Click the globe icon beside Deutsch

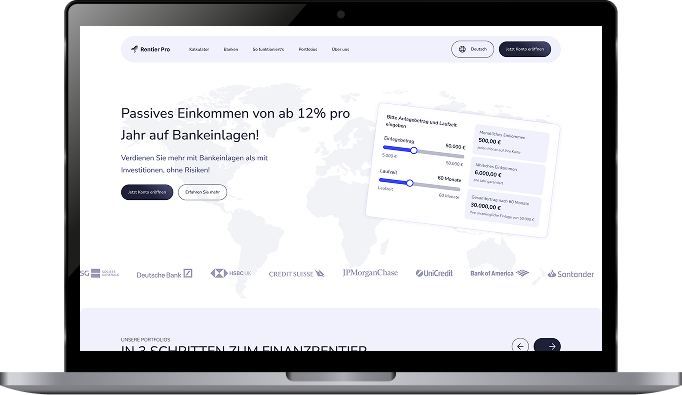462,49
